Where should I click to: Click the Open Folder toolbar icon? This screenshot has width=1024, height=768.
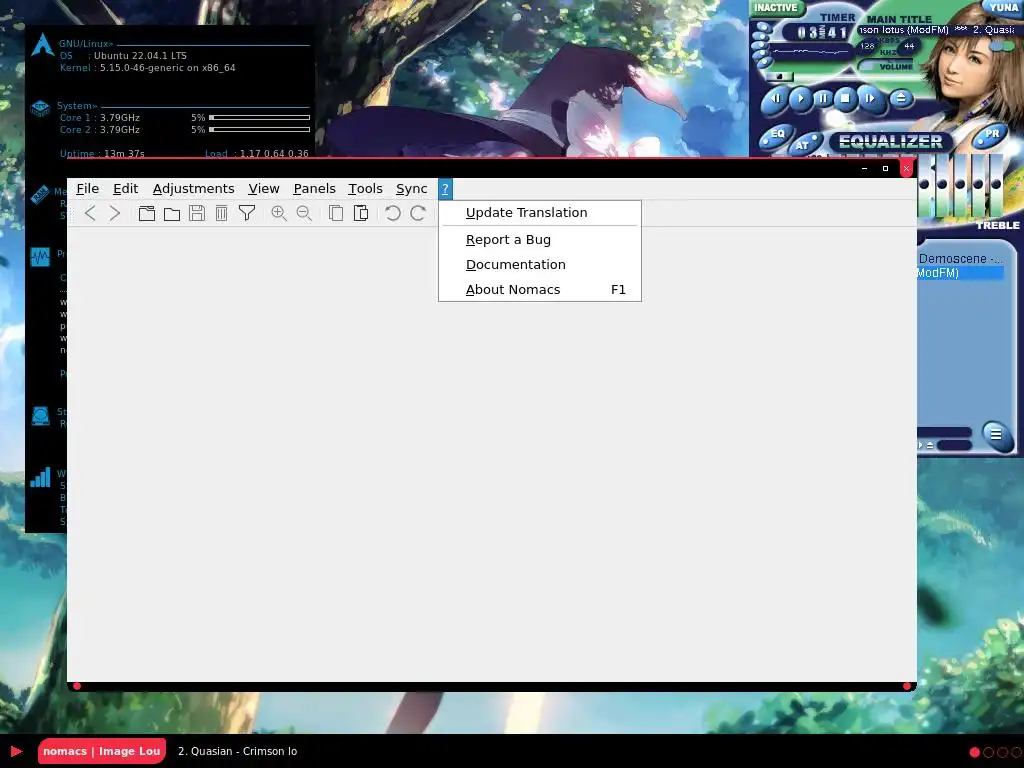click(x=172, y=214)
